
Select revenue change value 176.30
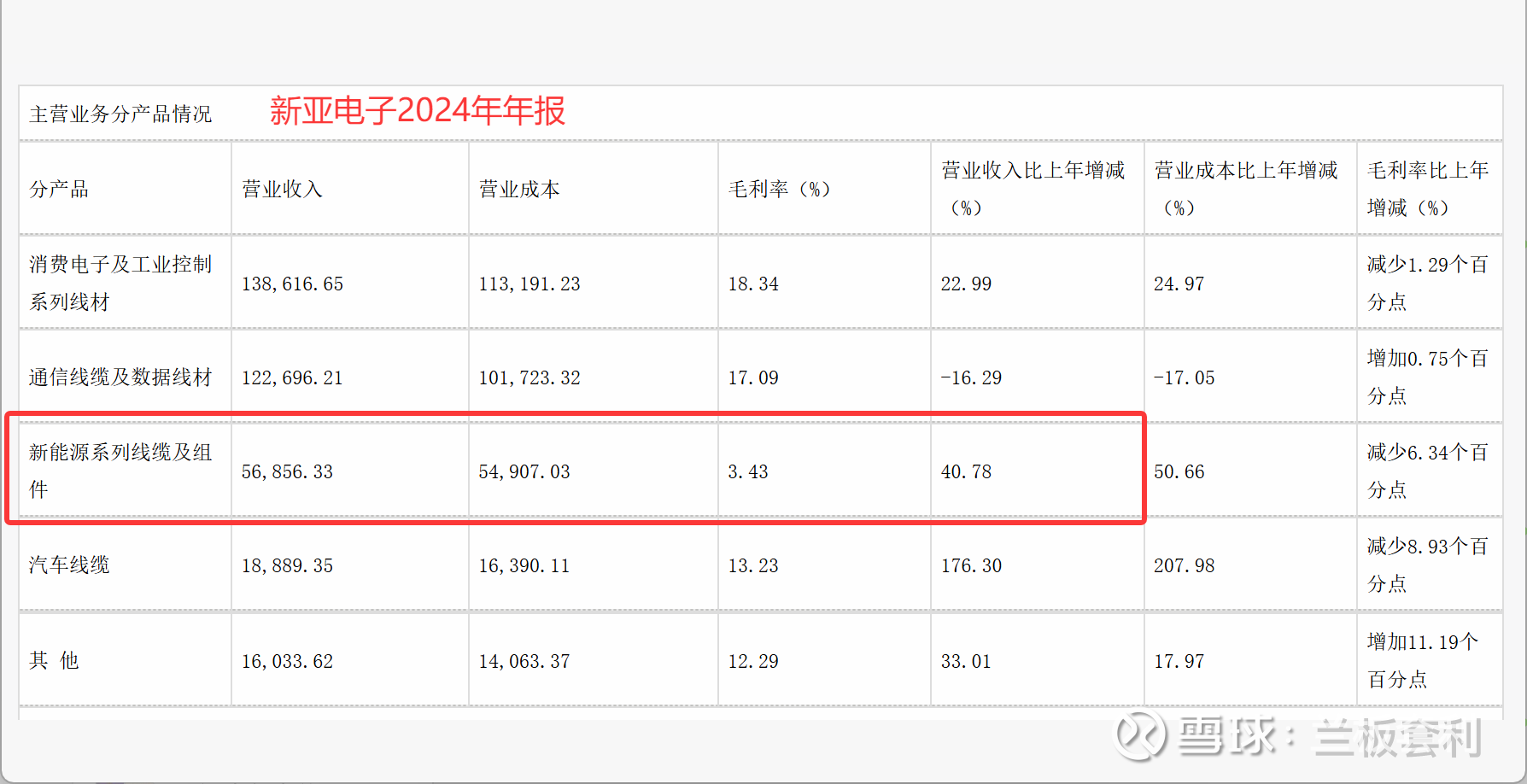(x=971, y=565)
